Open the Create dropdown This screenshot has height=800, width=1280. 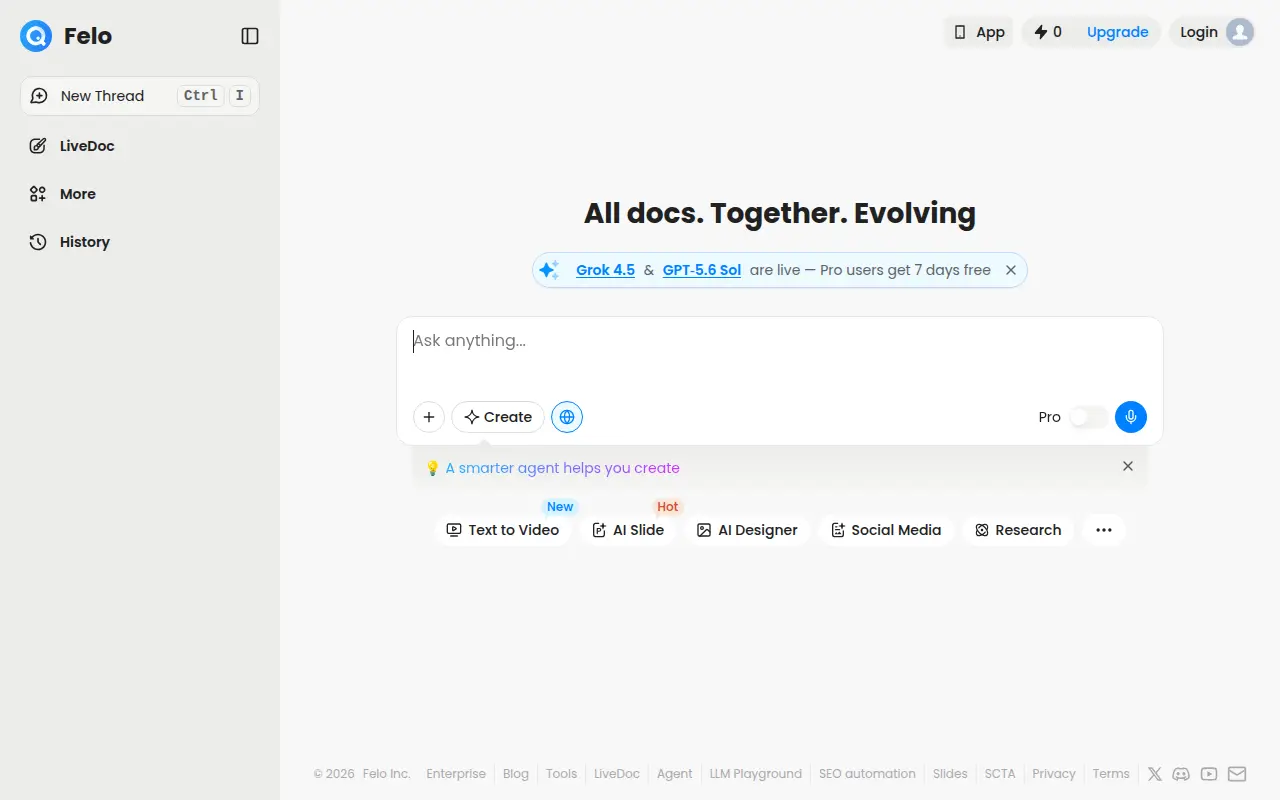click(x=498, y=417)
